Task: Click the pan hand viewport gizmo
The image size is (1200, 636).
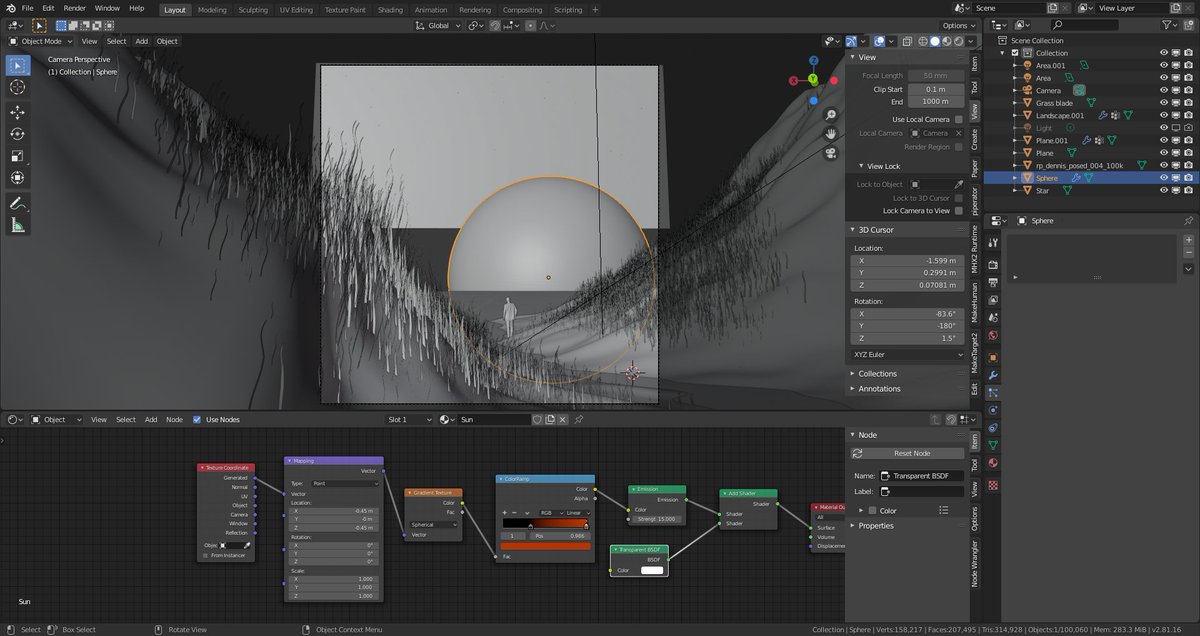Action: point(830,134)
